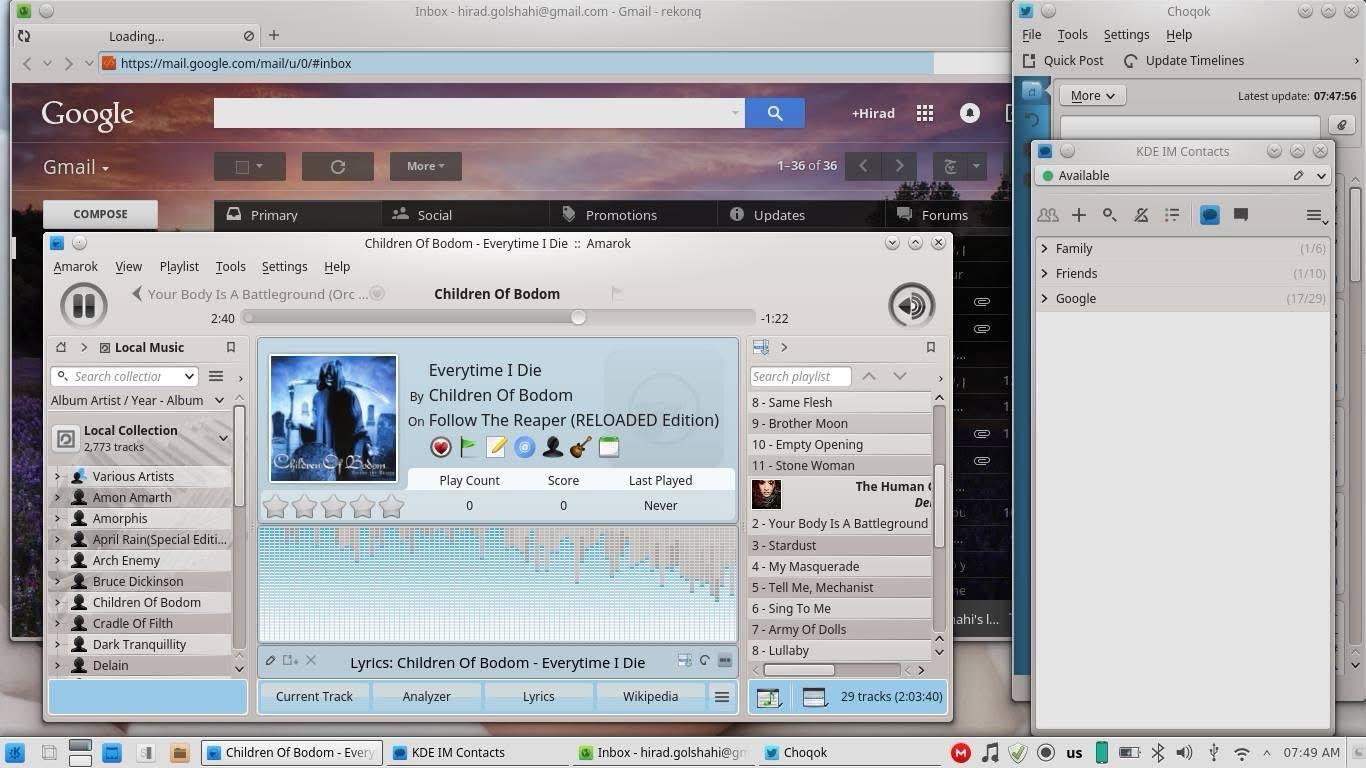This screenshot has height=768, width=1366.
Task: Click the Gmail COMPOSE button
Action: click(x=100, y=214)
